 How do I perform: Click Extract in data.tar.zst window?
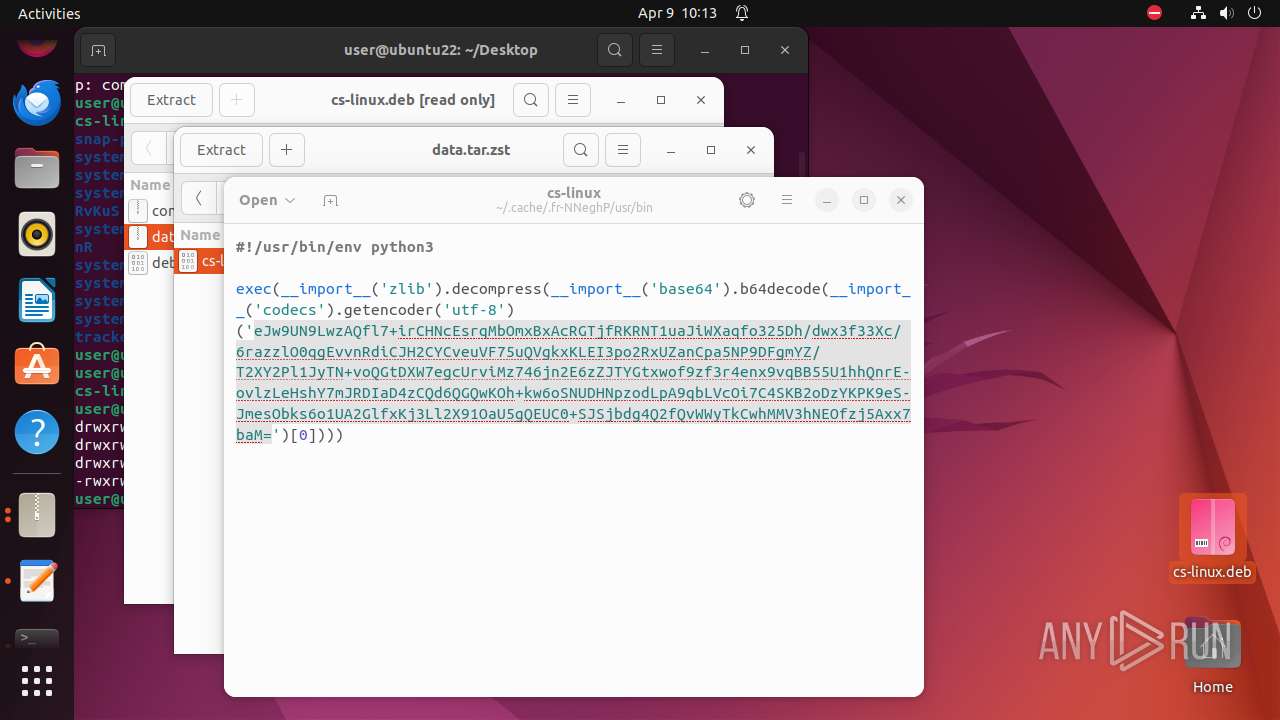point(221,150)
